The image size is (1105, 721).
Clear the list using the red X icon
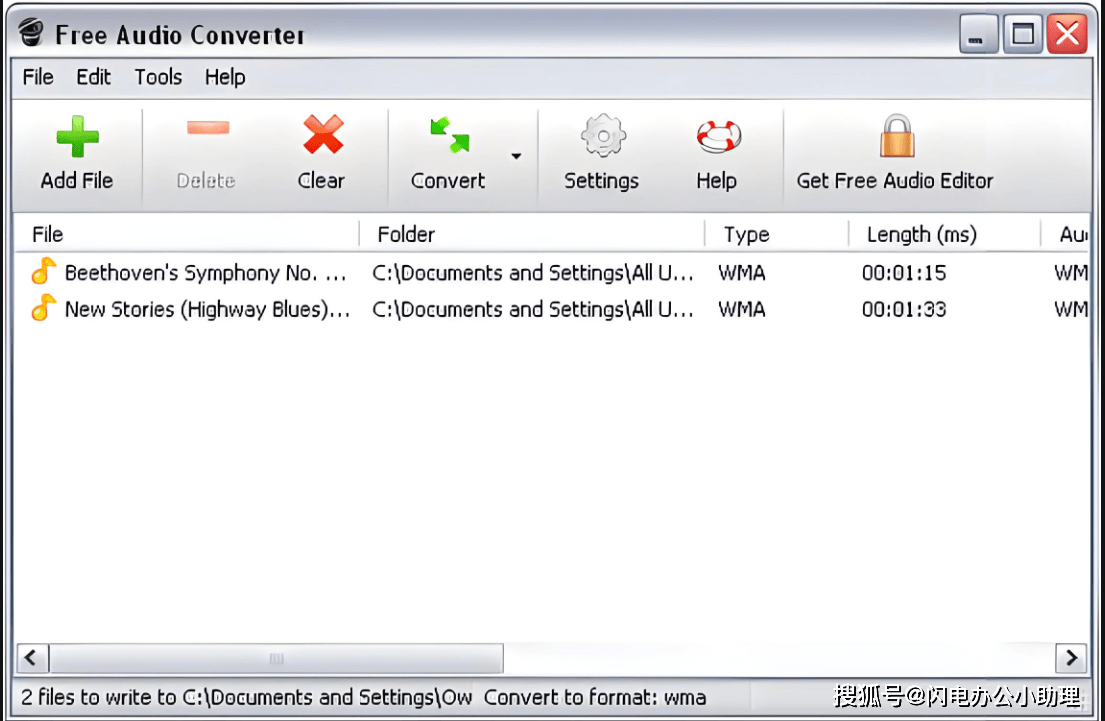pyautogui.click(x=323, y=135)
